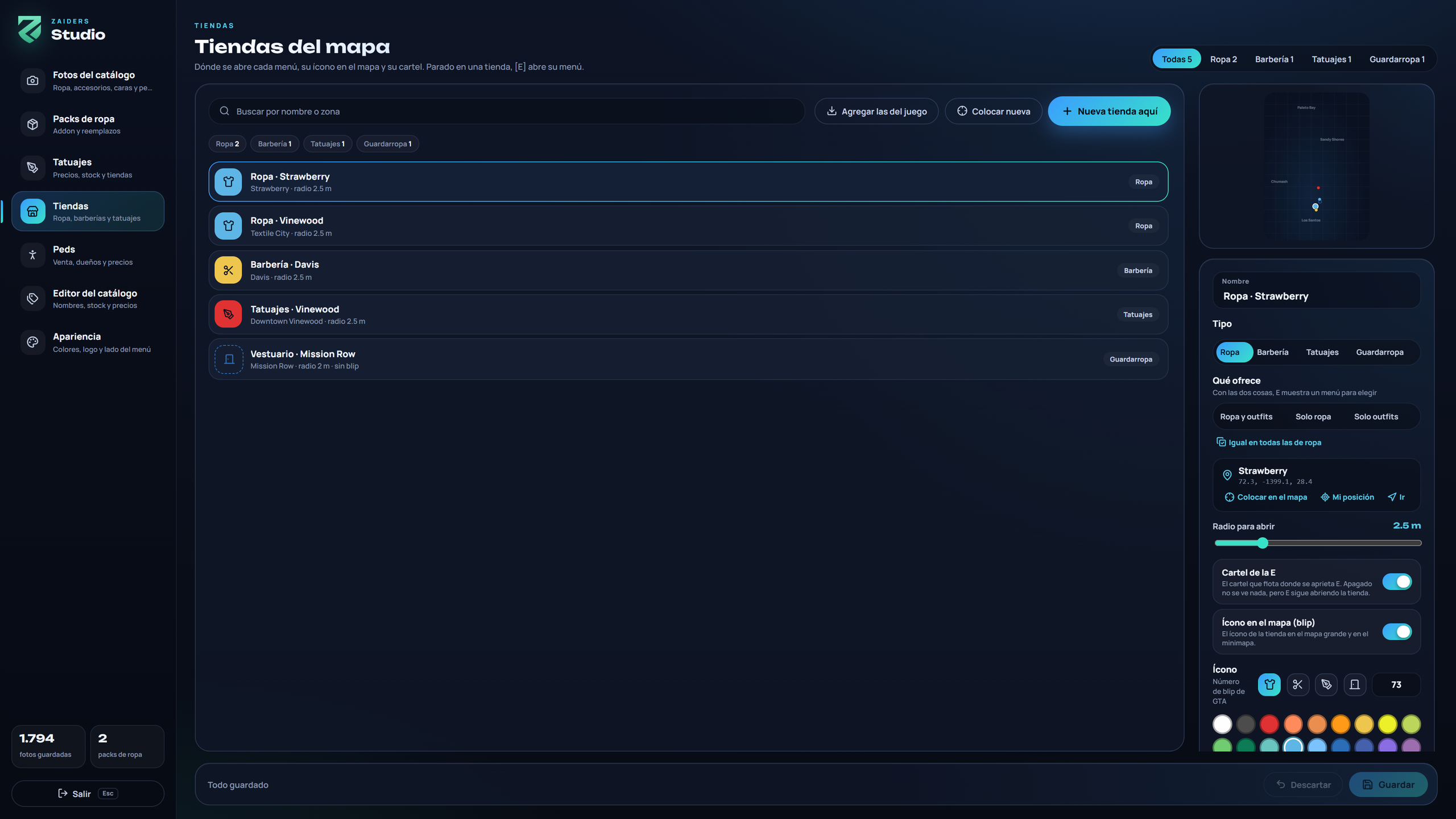Switch to the Barbería 1 top tab
1456x819 pixels.
[1274, 59]
